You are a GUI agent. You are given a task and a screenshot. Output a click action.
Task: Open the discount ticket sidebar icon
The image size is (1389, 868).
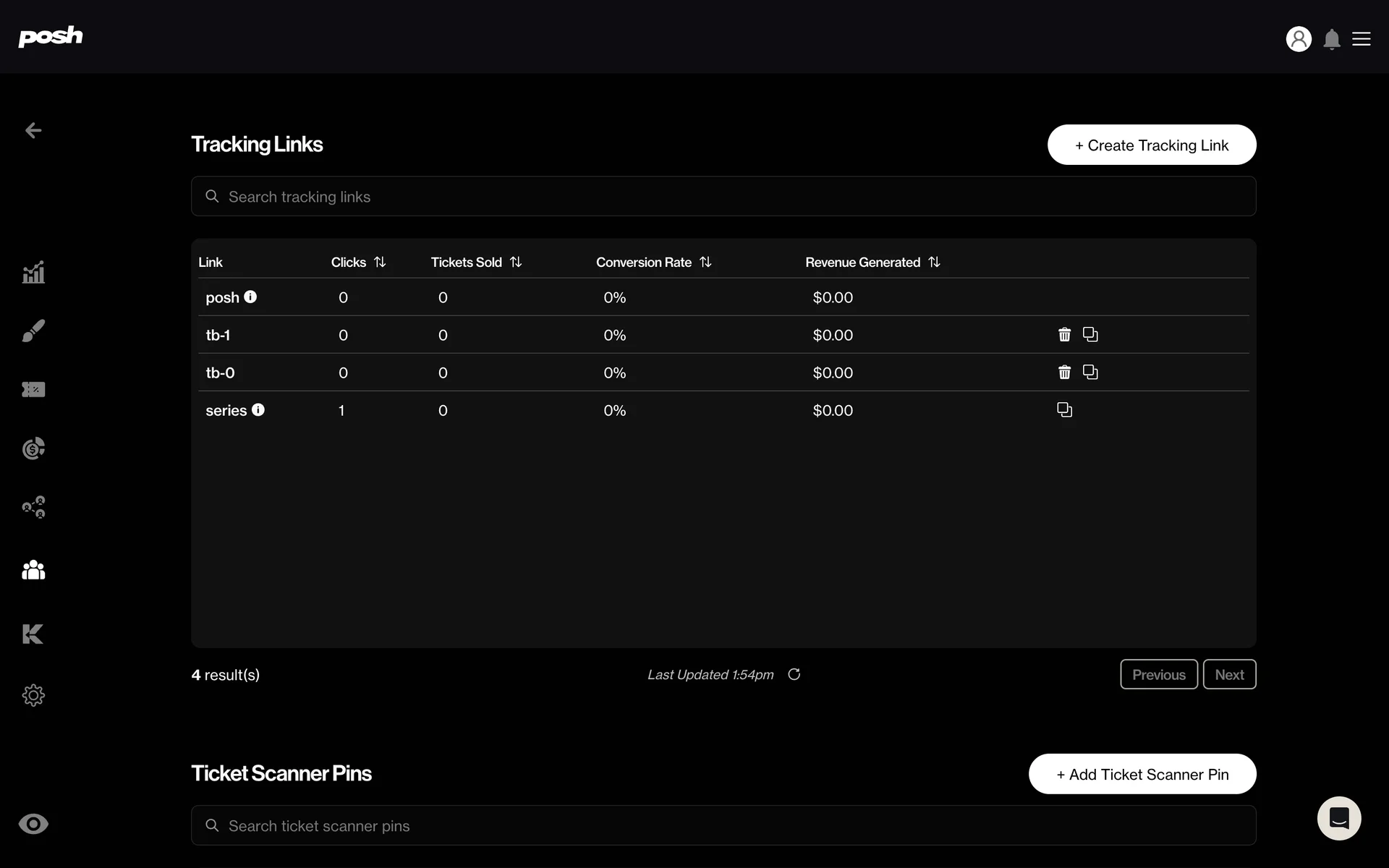33,390
